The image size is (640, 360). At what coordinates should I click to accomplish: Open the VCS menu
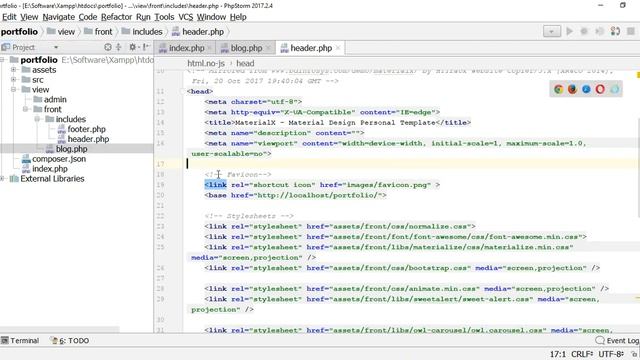pyautogui.click(x=186, y=17)
